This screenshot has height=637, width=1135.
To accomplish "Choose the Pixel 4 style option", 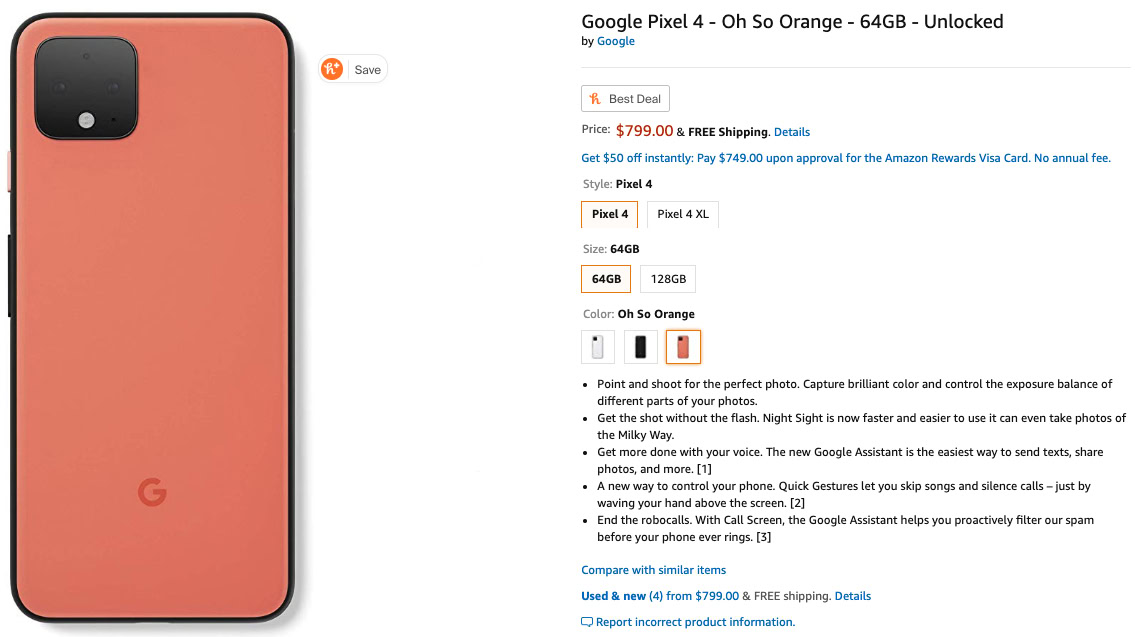I will tap(609, 214).
